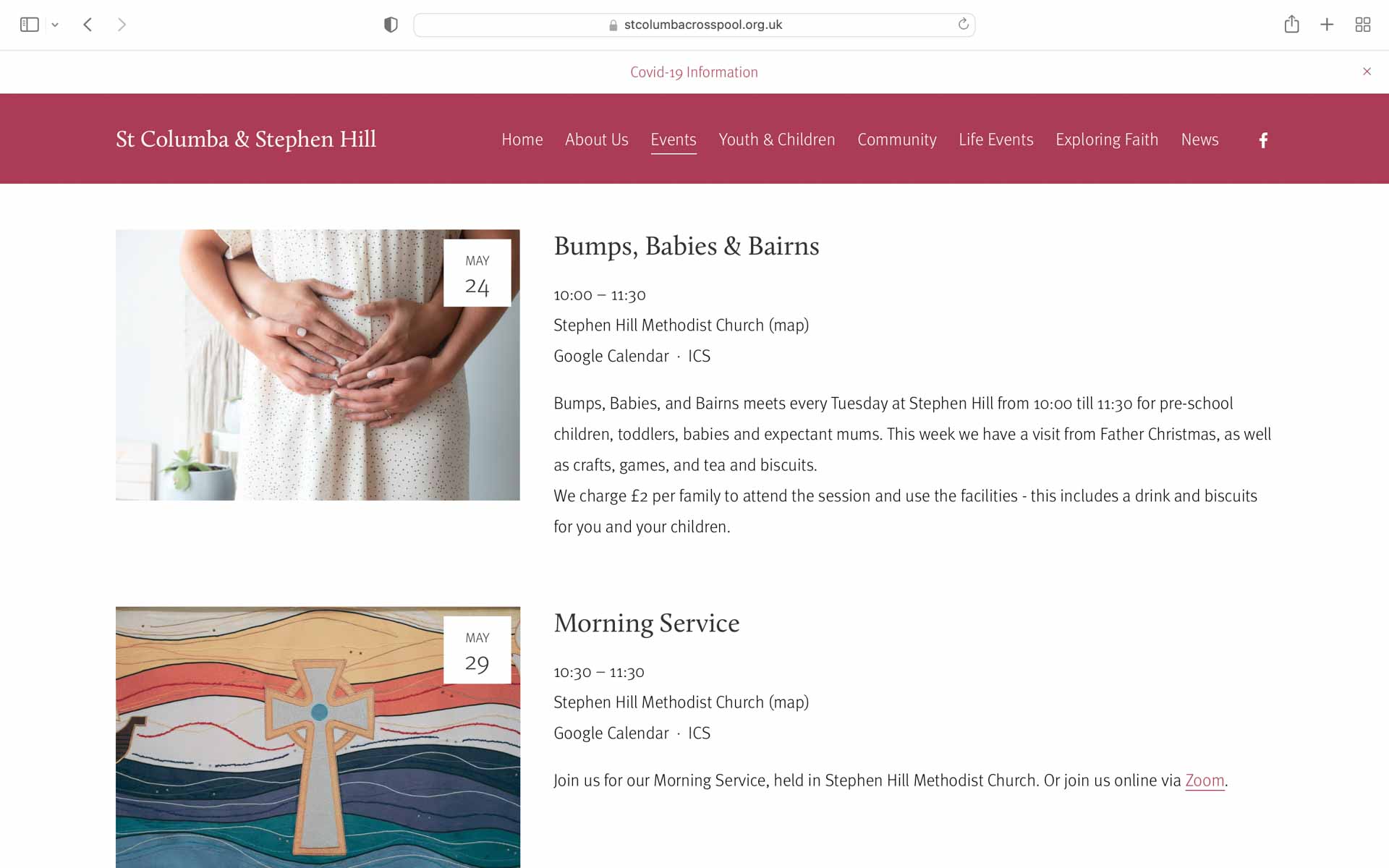
Task: Click the new tab plus icon
Action: click(x=1327, y=24)
